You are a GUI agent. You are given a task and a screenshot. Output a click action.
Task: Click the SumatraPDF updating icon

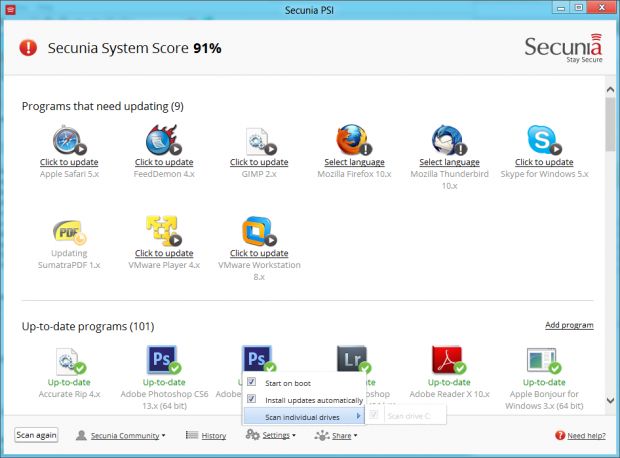click(x=69, y=232)
